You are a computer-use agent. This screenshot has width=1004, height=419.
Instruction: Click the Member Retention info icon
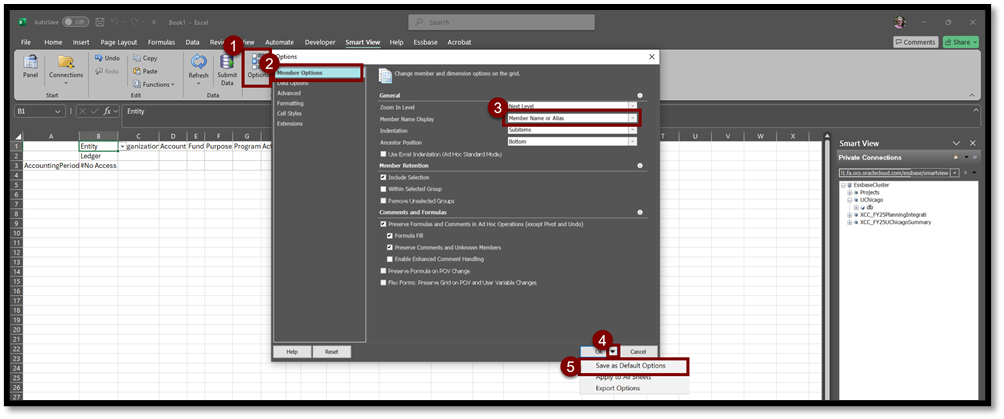(640, 165)
